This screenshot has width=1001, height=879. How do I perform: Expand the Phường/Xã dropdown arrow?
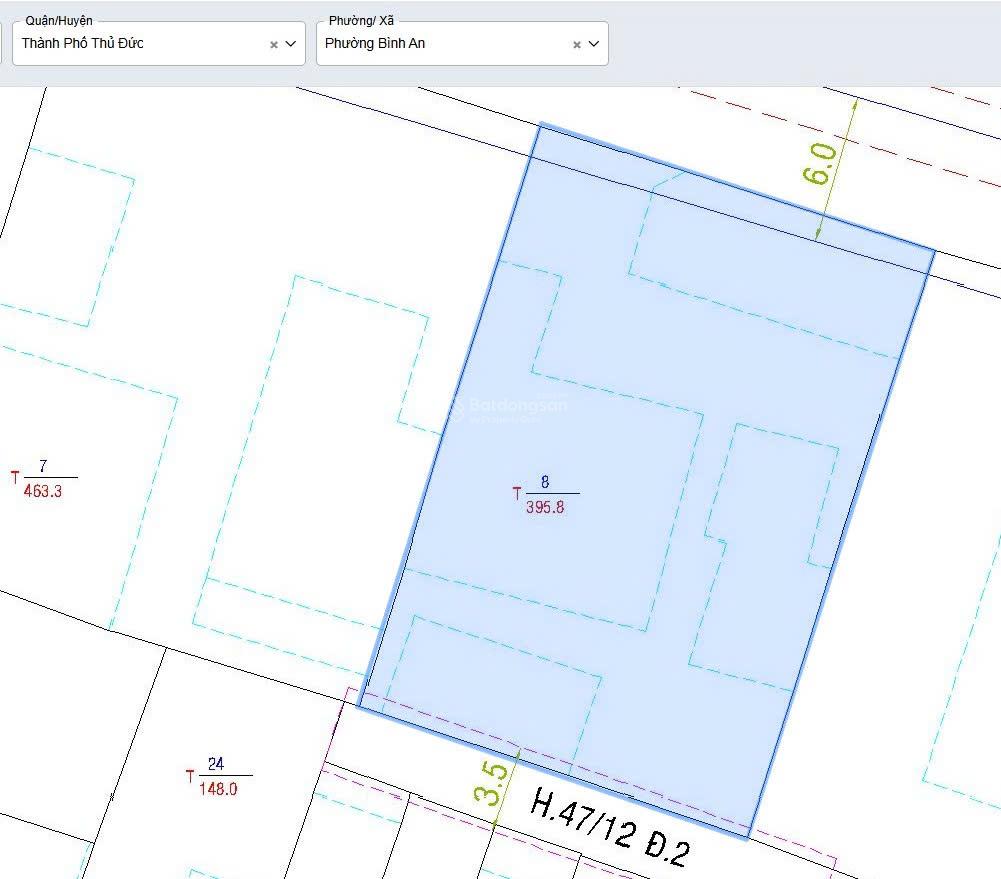[x=594, y=44]
